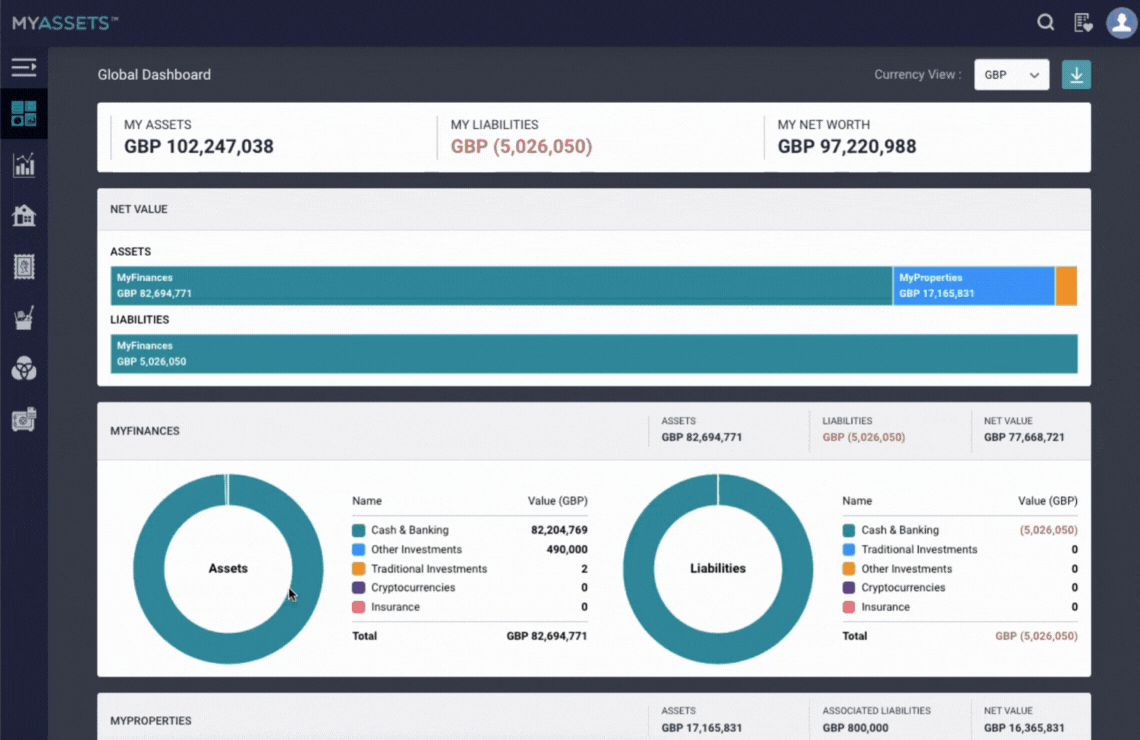Download the dashboard report
The width and height of the screenshot is (1140, 740).
[x=1076, y=75]
